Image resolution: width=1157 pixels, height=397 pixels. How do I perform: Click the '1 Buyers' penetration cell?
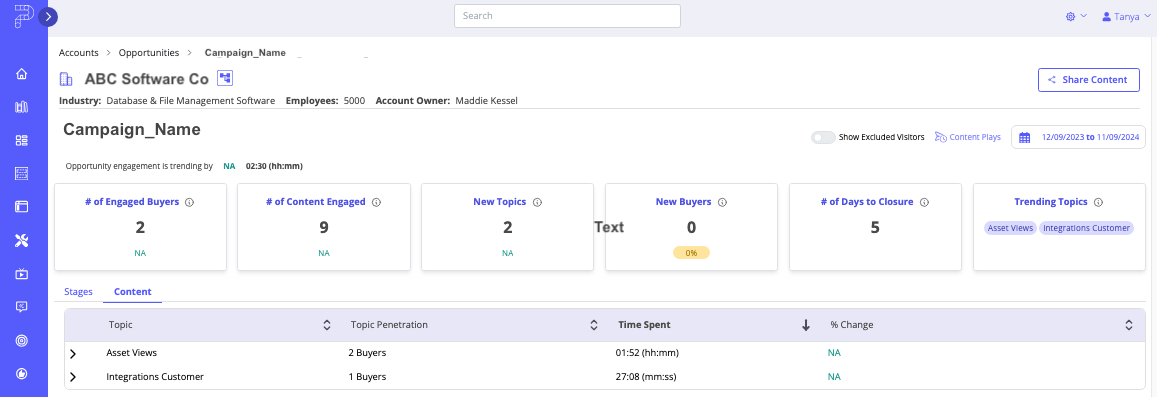(367, 376)
